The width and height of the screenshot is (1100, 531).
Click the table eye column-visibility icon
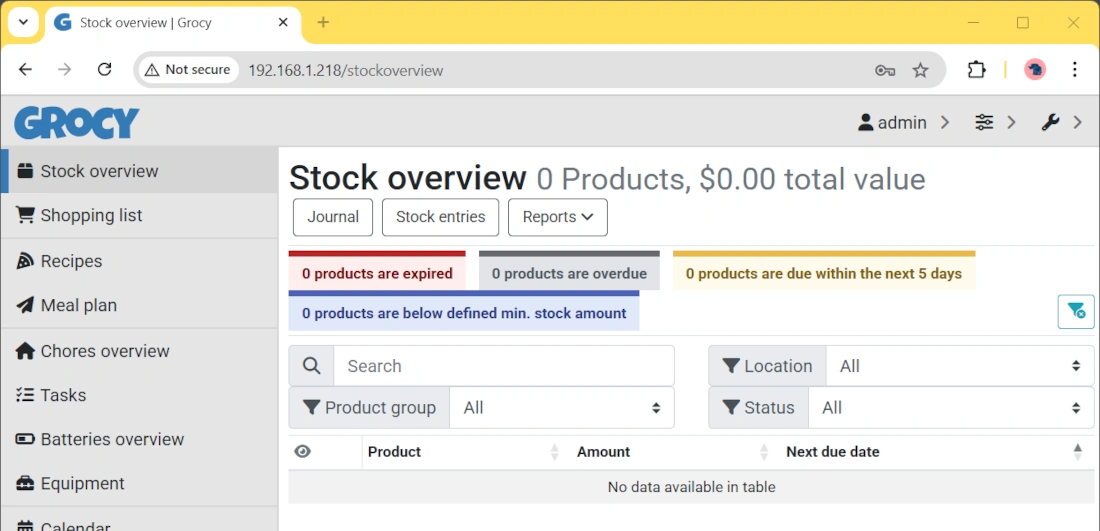(x=302, y=452)
